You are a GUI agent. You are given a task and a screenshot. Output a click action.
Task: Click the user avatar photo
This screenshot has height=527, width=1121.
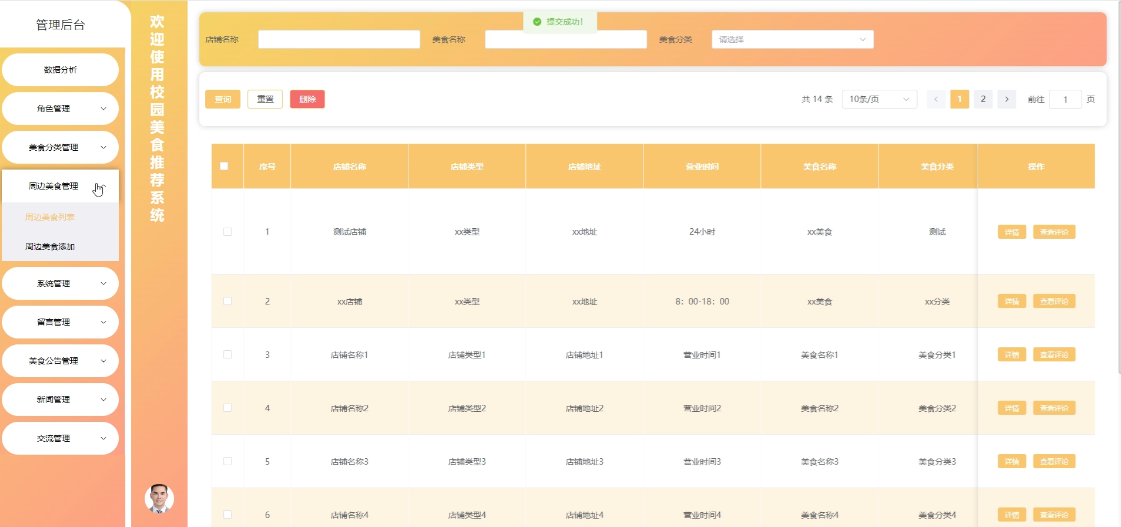159,498
